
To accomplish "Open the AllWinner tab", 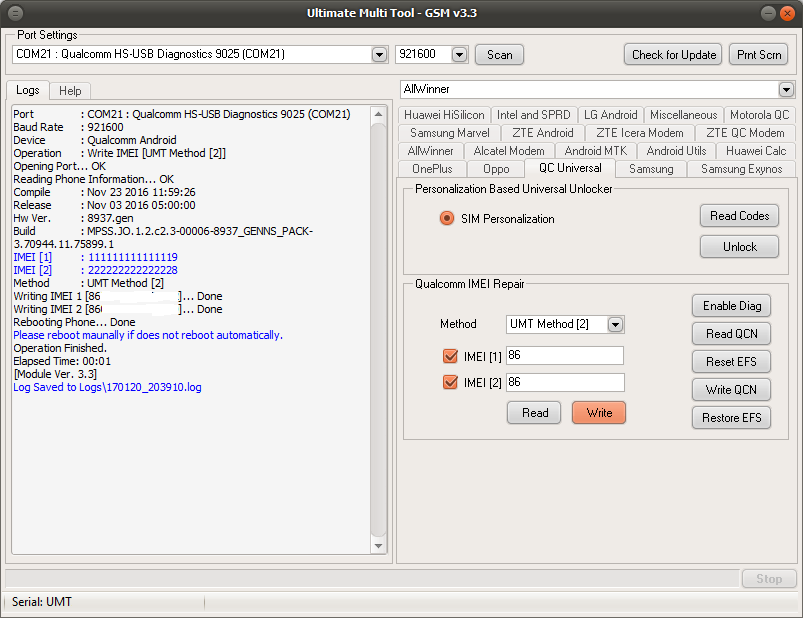I will 431,151.
